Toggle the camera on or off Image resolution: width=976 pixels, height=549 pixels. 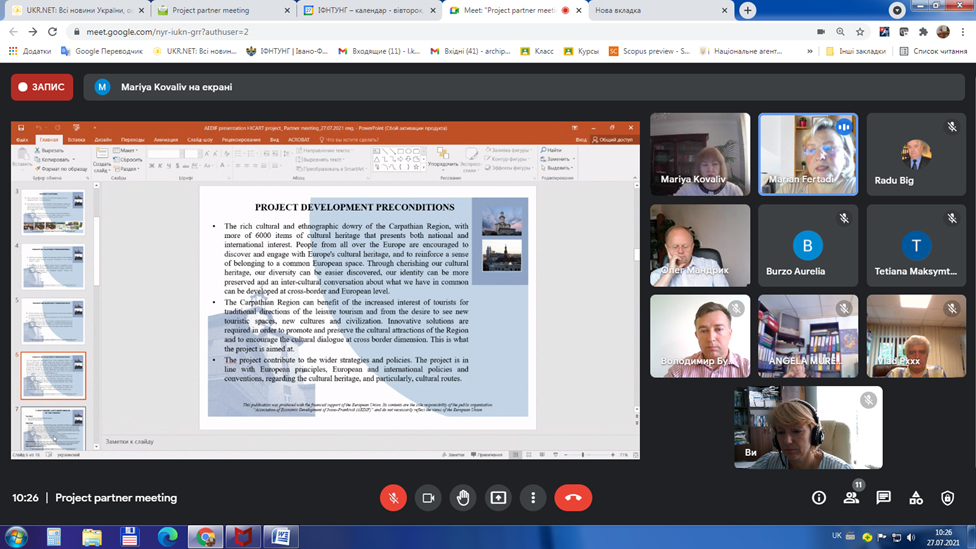tap(428, 498)
